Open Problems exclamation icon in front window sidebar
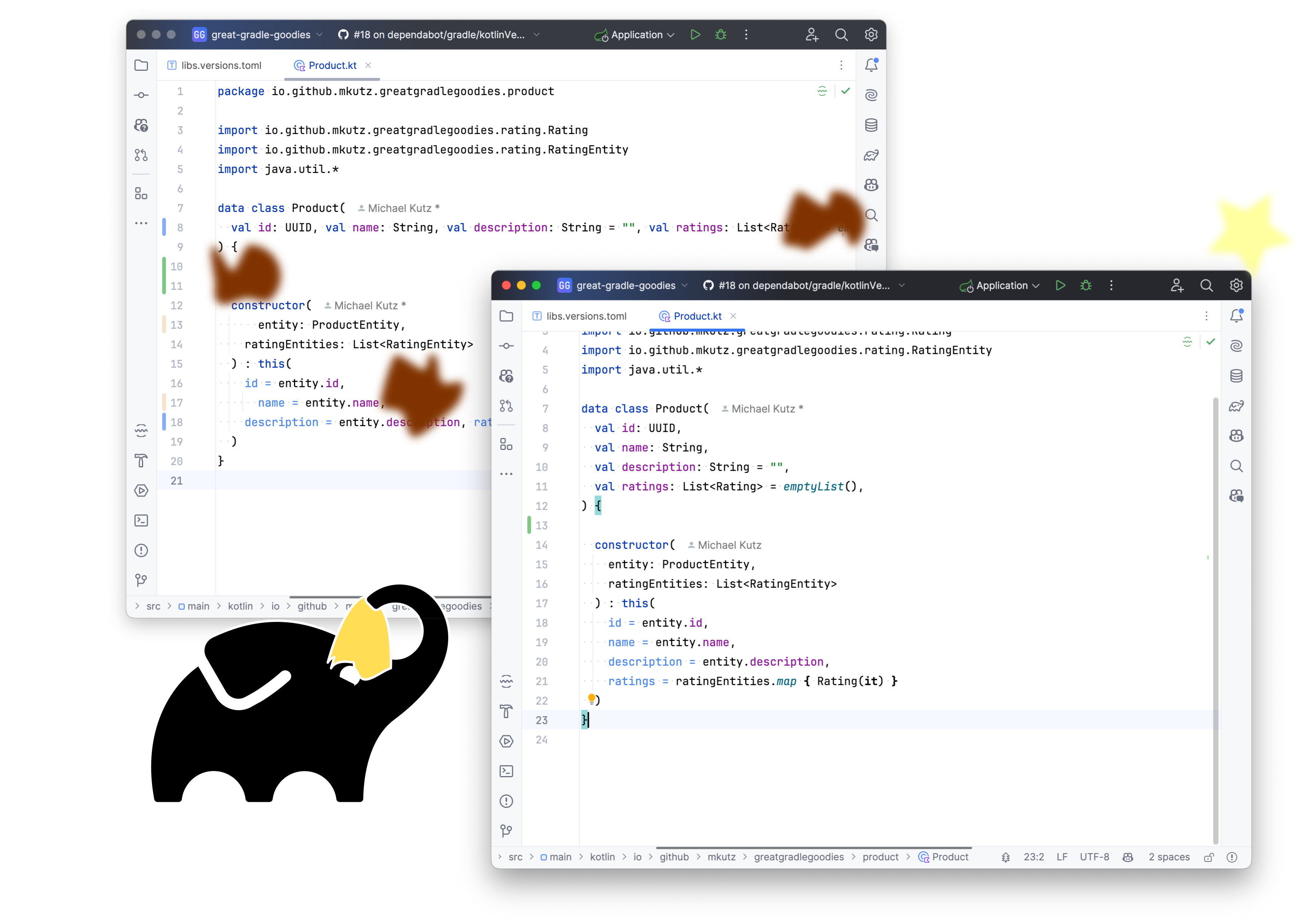This screenshot has height=924, width=1301. tap(506, 801)
